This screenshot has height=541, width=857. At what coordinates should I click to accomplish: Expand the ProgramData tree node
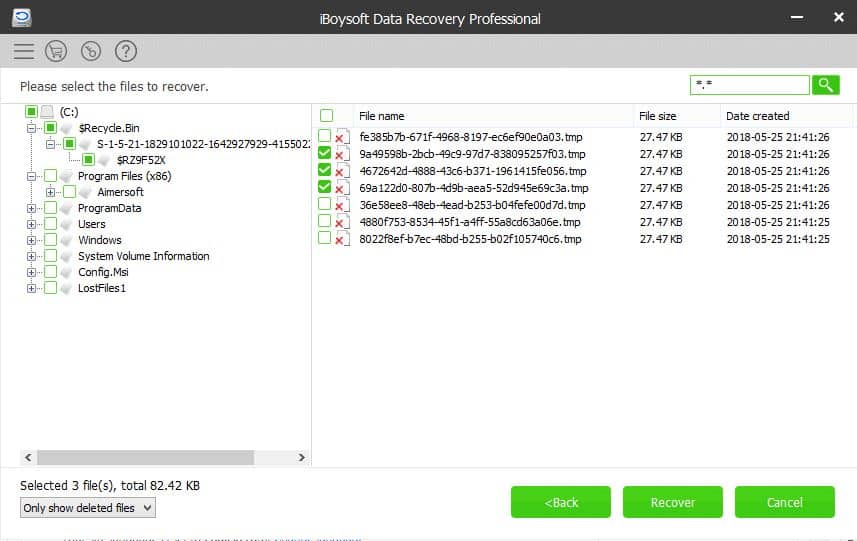[x=31, y=209]
